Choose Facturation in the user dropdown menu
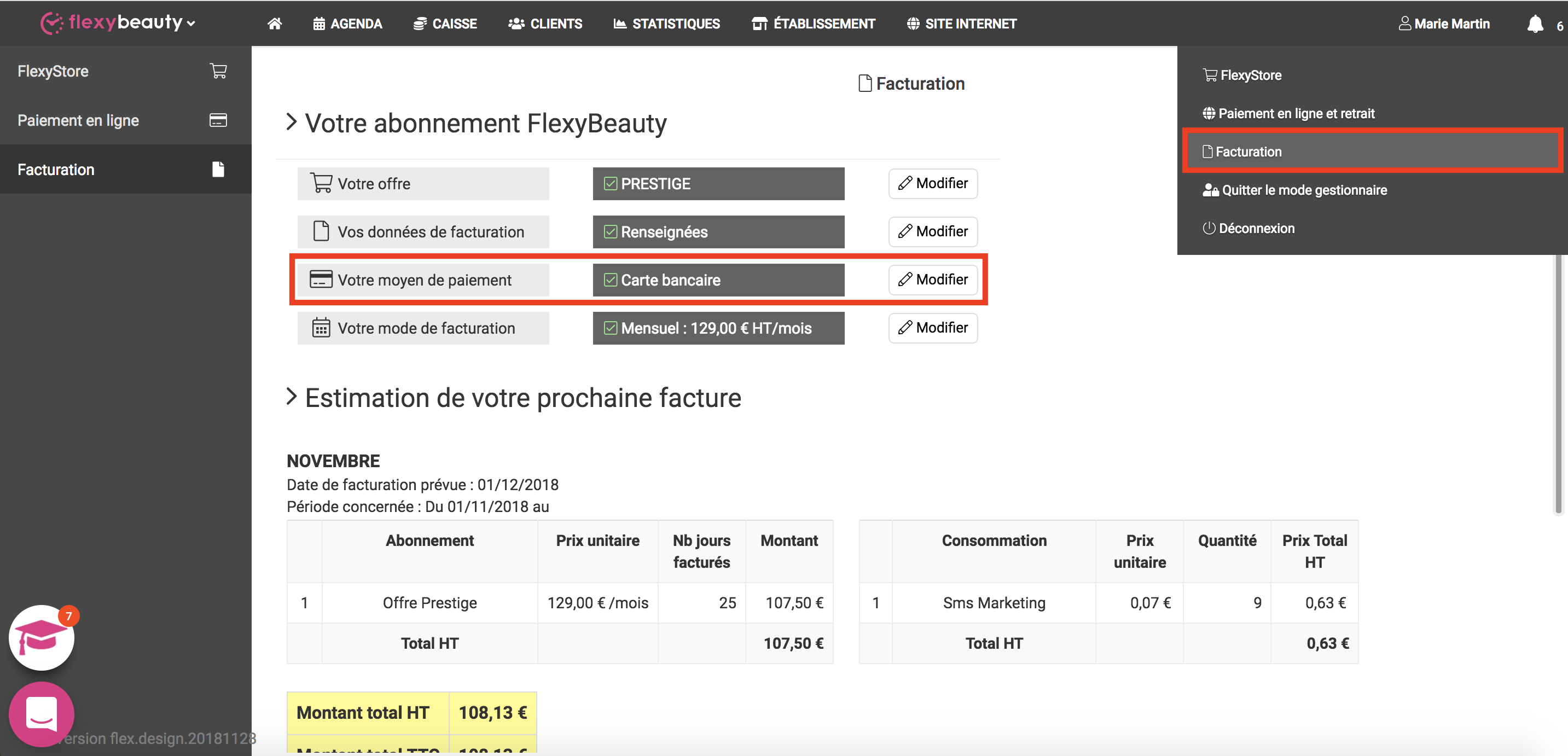 coord(1372,152)
